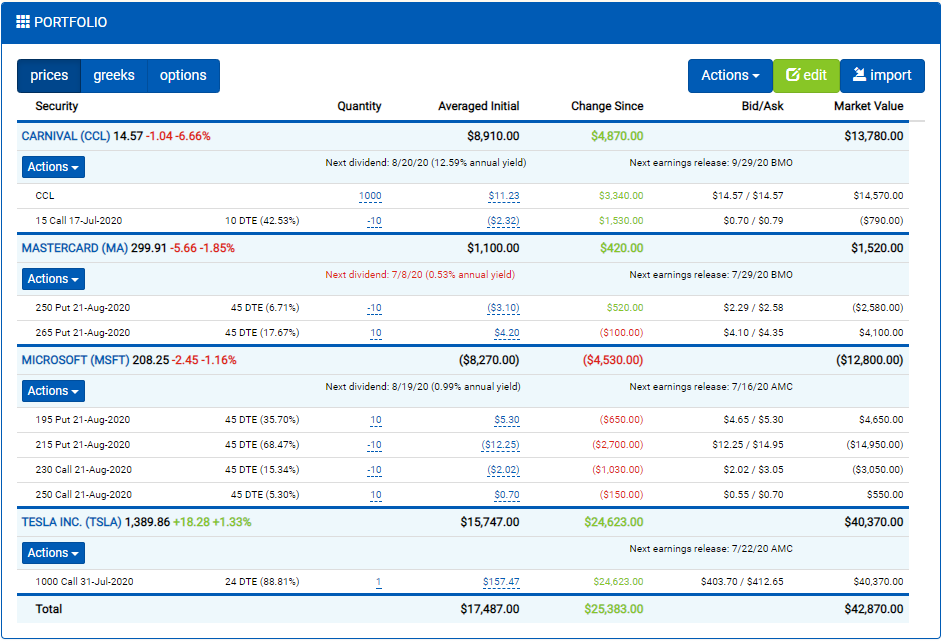Open the top-right Actions dropdown
This screenshot has height=641, width=942.
[x=730, y=76]
